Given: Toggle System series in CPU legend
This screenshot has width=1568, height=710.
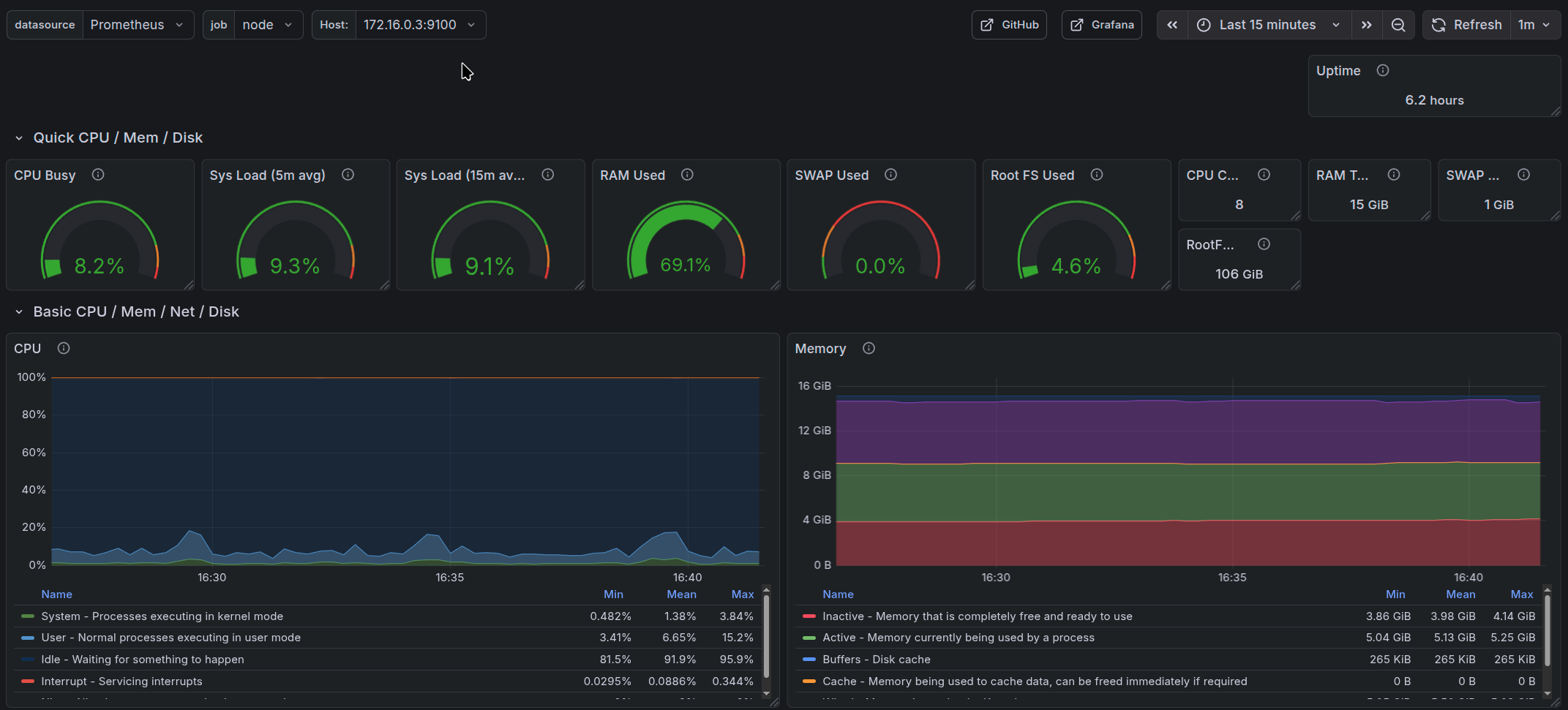Looking at the screenshot, I should 161,616.
